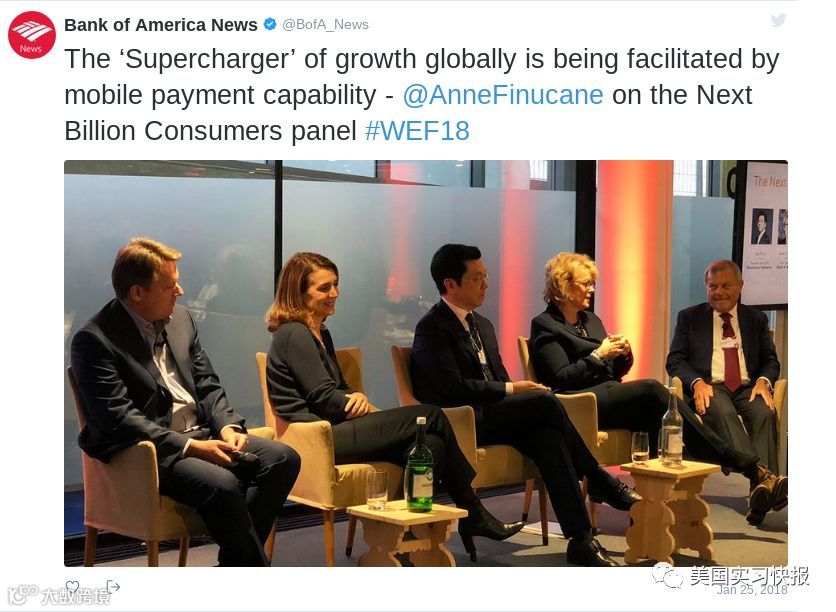
Task: Click the WeChat watermark icon
Action: point(666,576)
